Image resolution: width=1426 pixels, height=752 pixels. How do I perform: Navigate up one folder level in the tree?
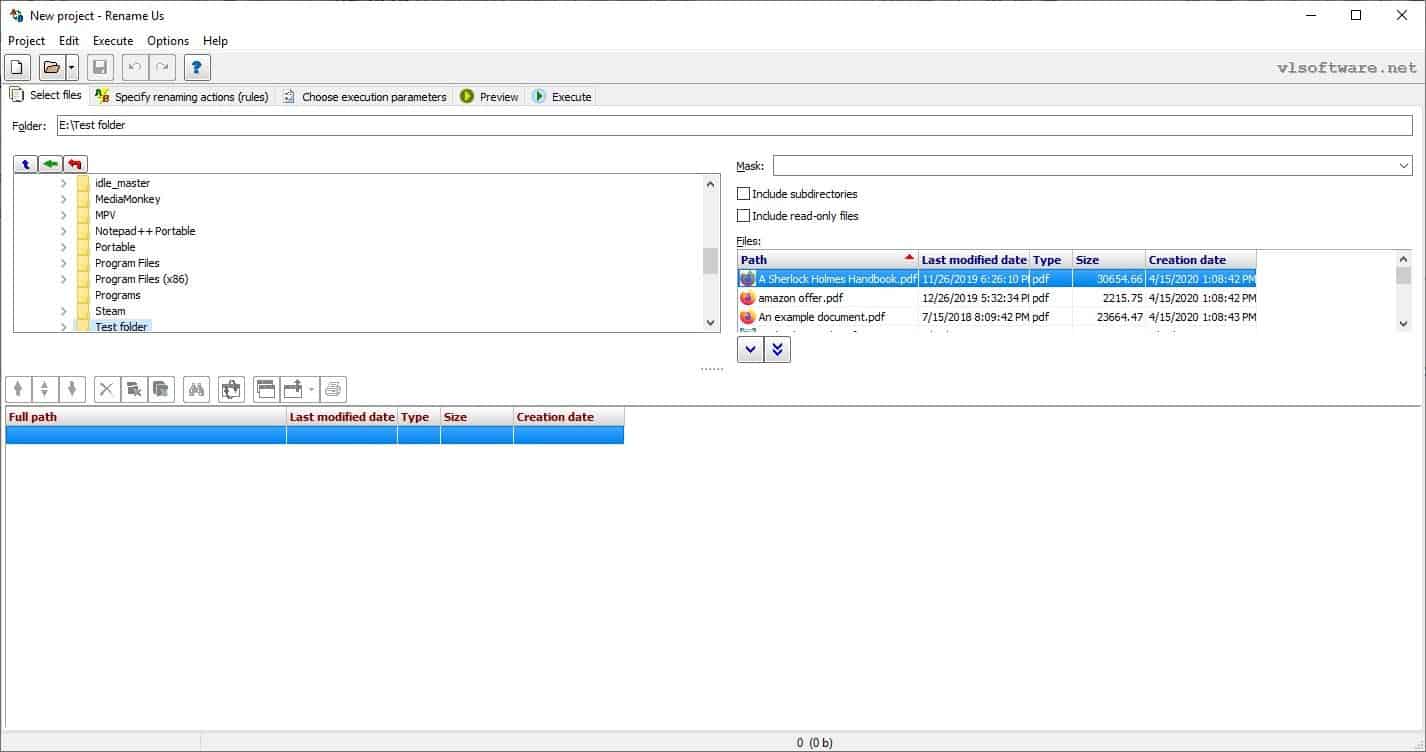tap(24, 163)
